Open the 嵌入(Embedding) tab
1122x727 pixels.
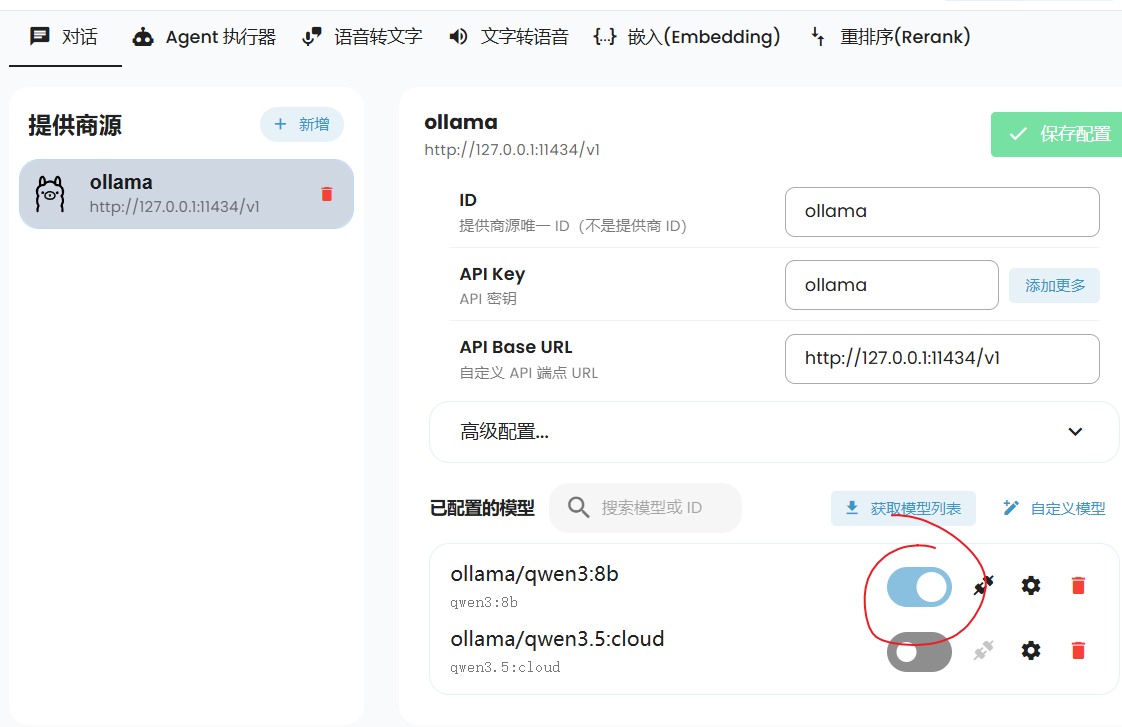[687, 36]
